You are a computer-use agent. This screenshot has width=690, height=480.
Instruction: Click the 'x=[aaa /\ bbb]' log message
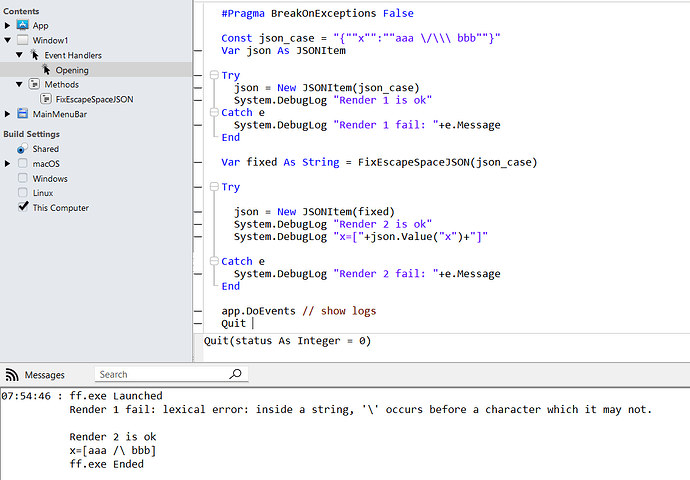[113, 451]
